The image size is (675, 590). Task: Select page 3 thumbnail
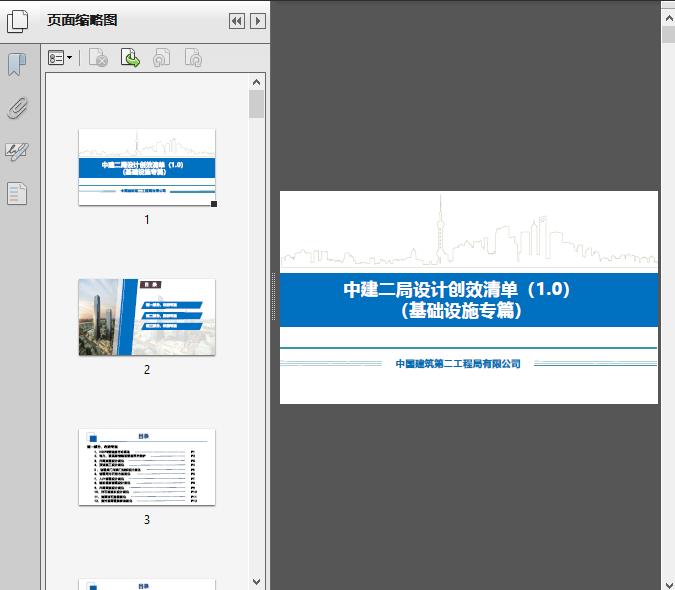(147, 467)
